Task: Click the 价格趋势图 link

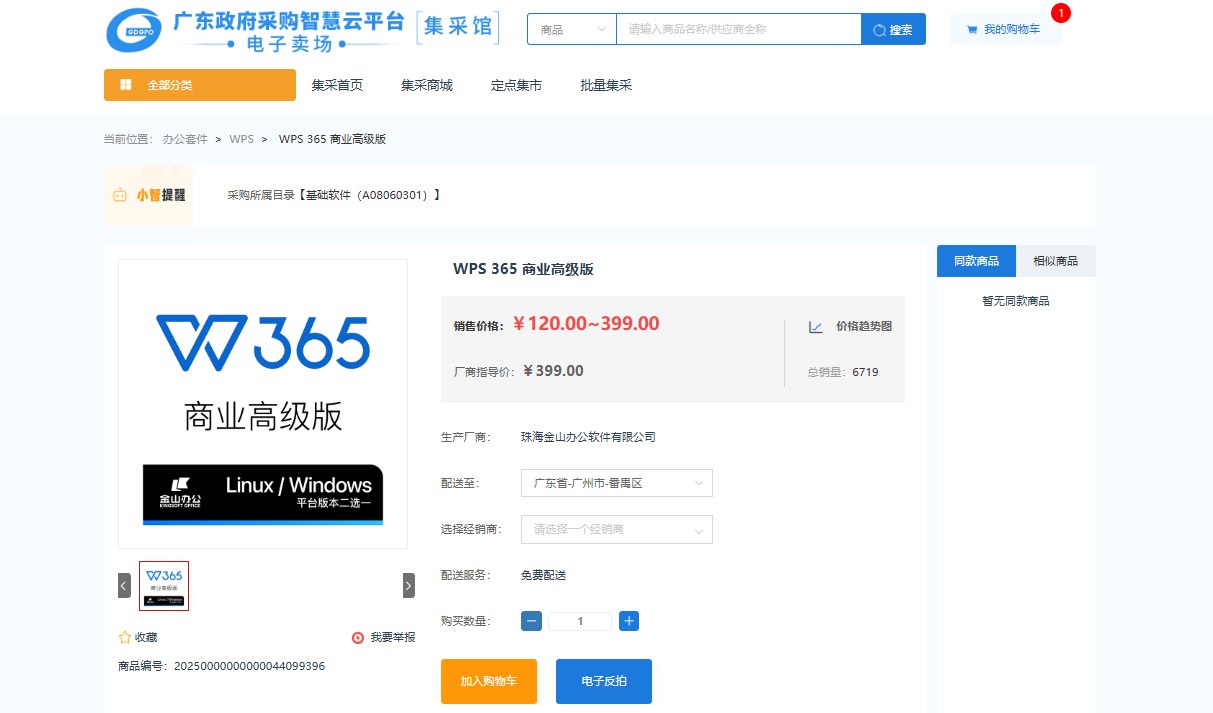Action: coord(864,327)
